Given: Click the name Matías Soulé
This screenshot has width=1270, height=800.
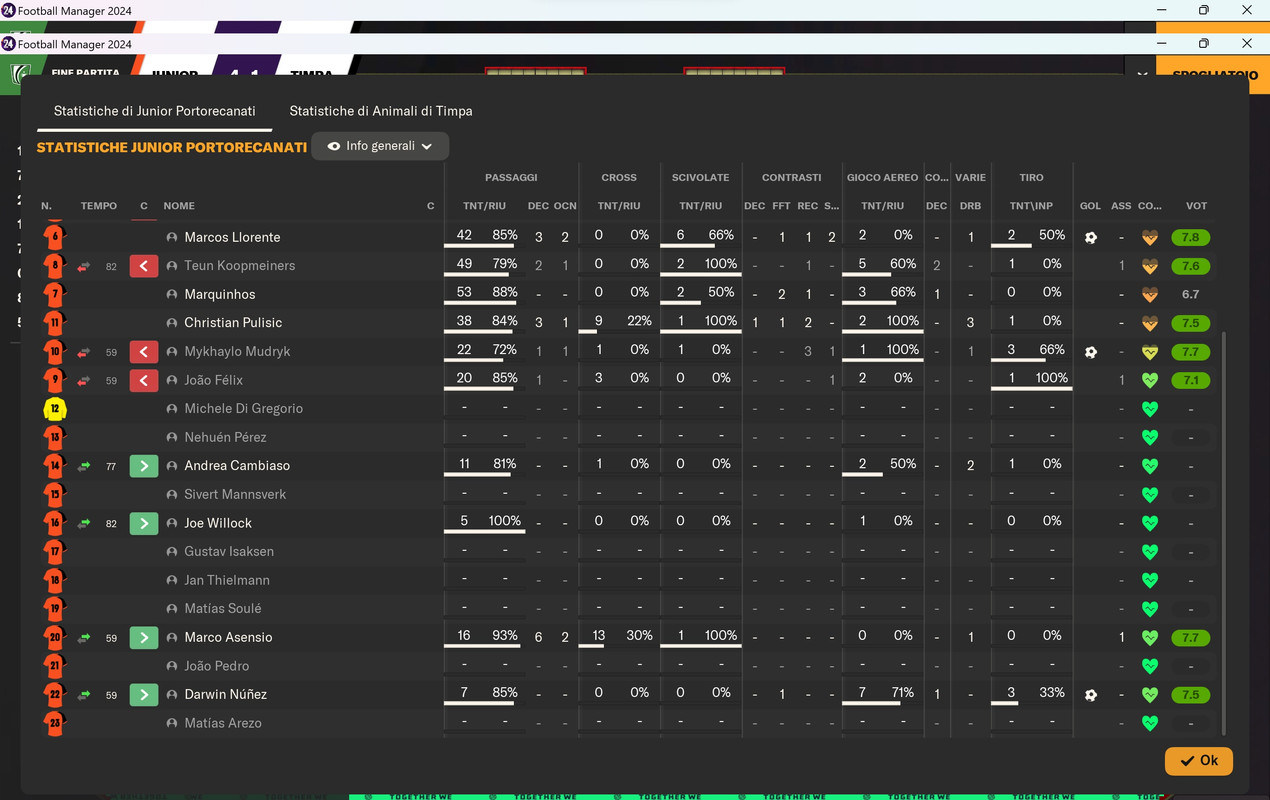Looking at the screenshot, I should (223, 608).
